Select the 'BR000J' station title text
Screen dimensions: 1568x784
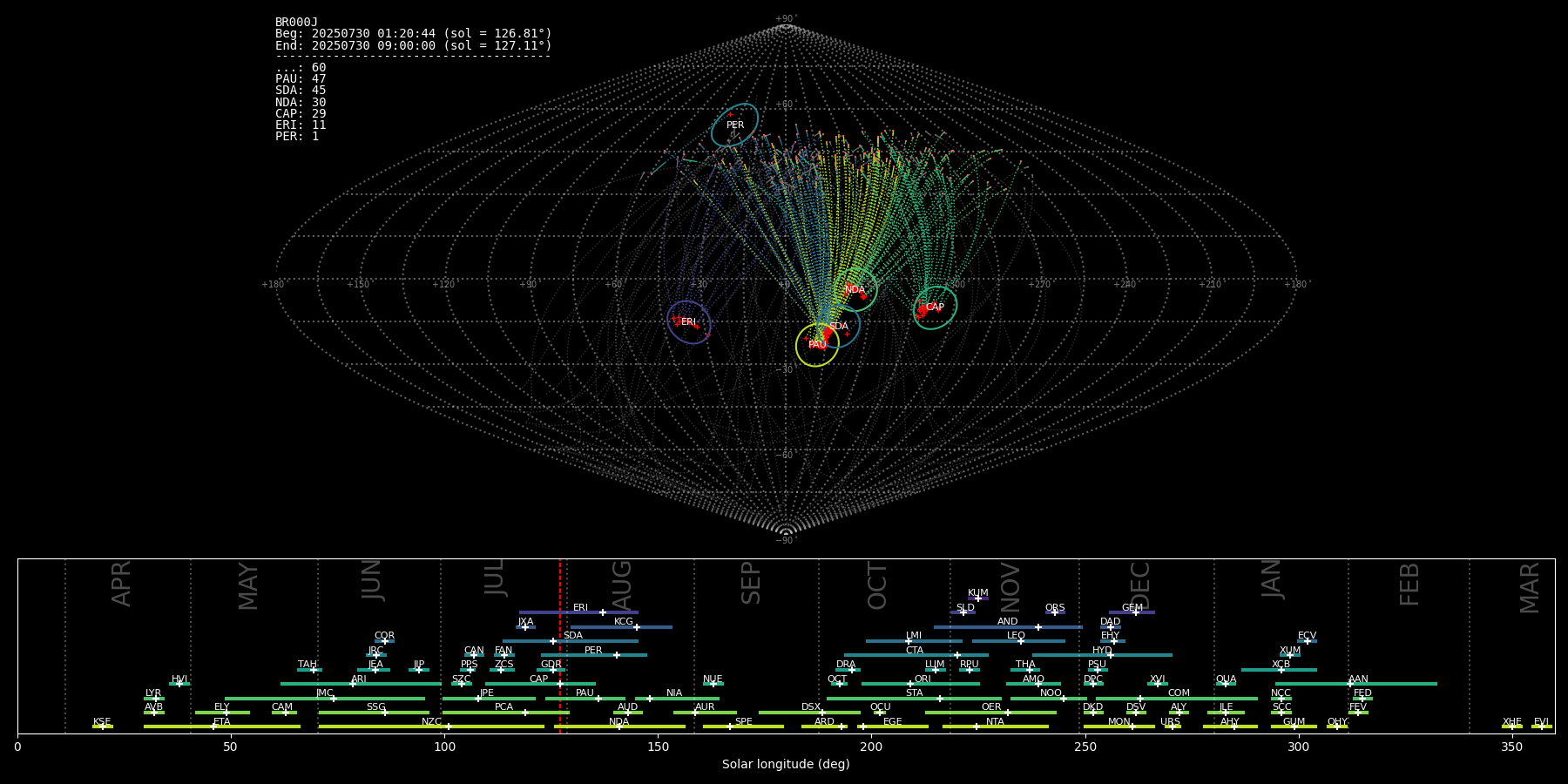pos(296,22)
